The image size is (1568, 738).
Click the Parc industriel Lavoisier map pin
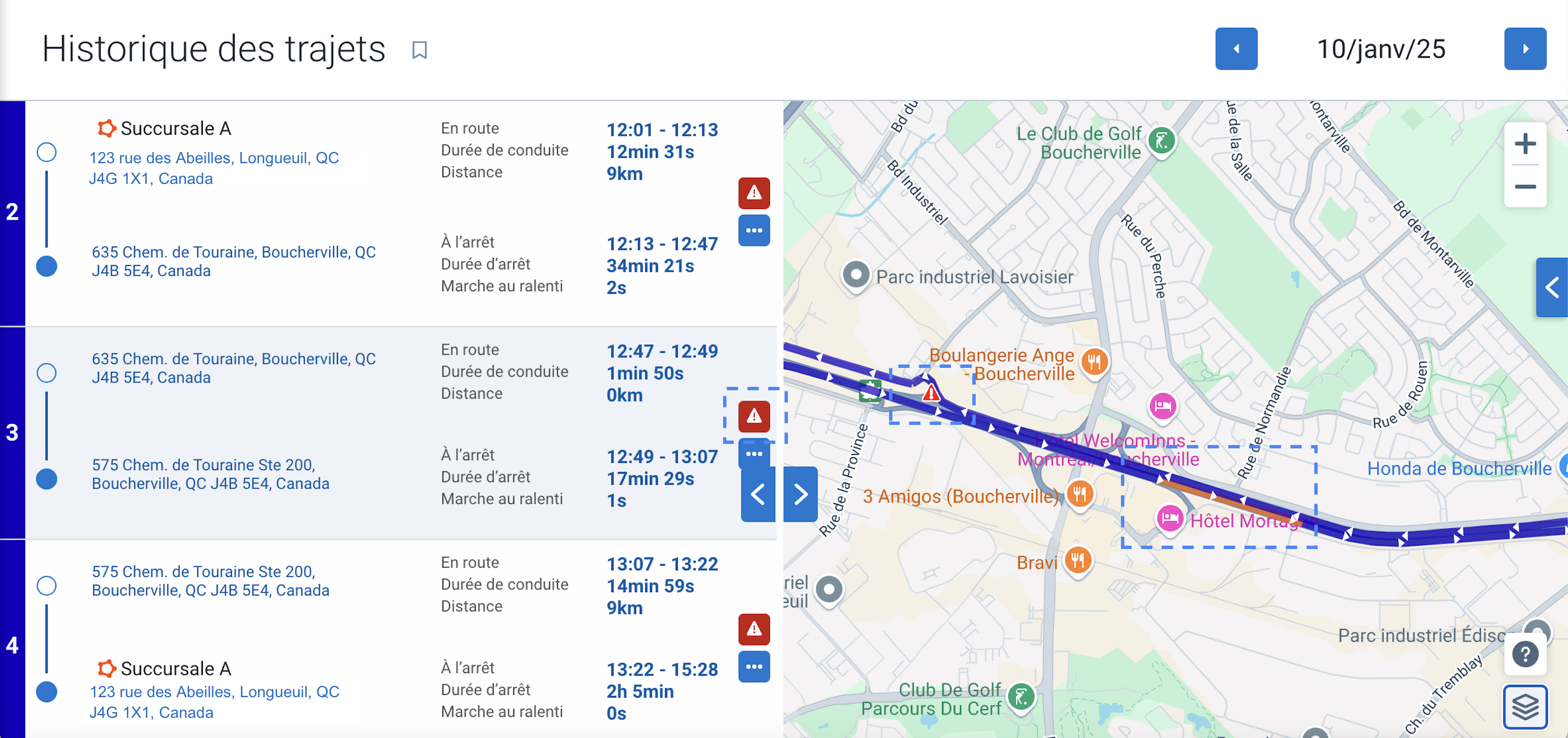tap(856, 275)
